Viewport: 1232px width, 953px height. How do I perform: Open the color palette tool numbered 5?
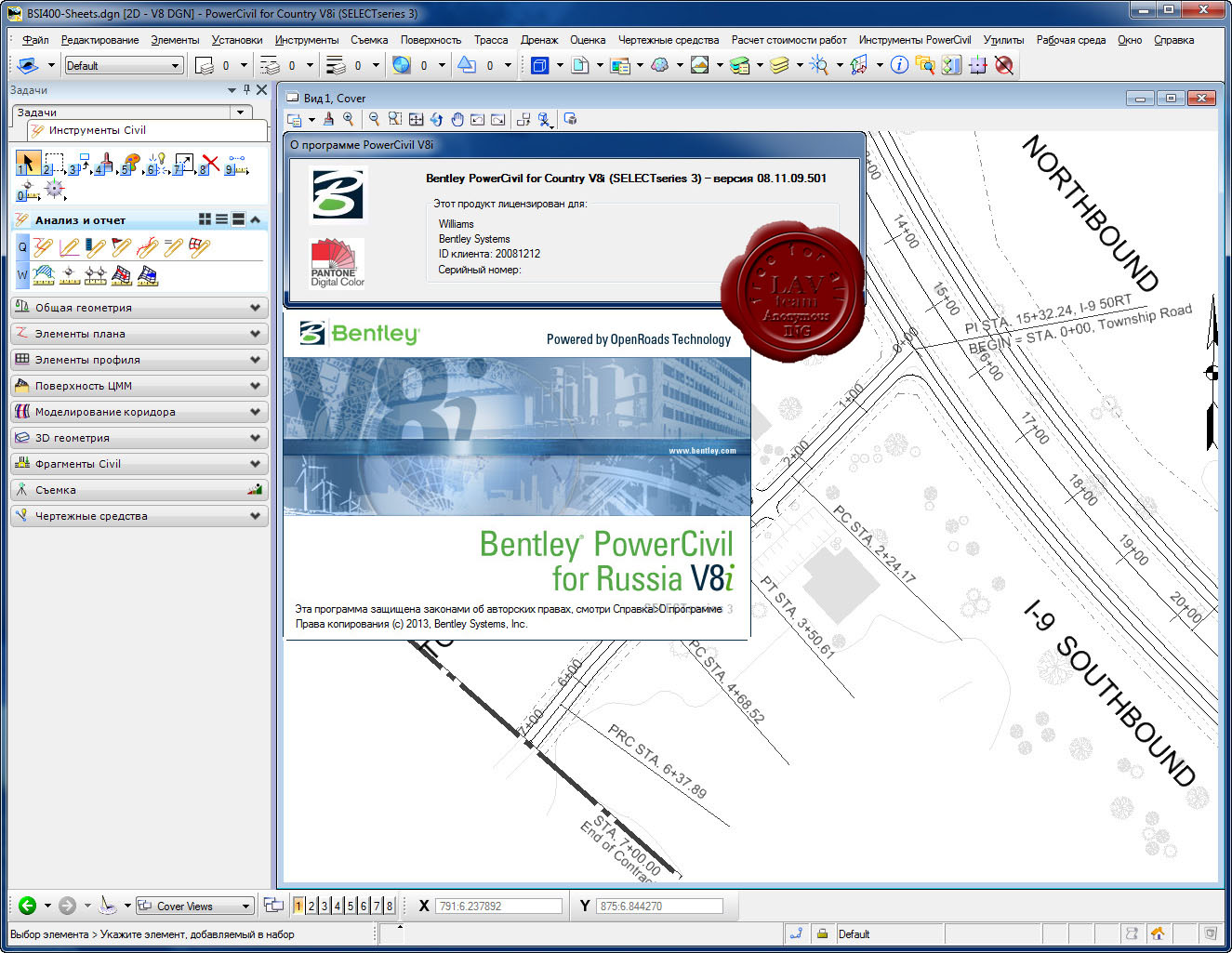[131, 164]
